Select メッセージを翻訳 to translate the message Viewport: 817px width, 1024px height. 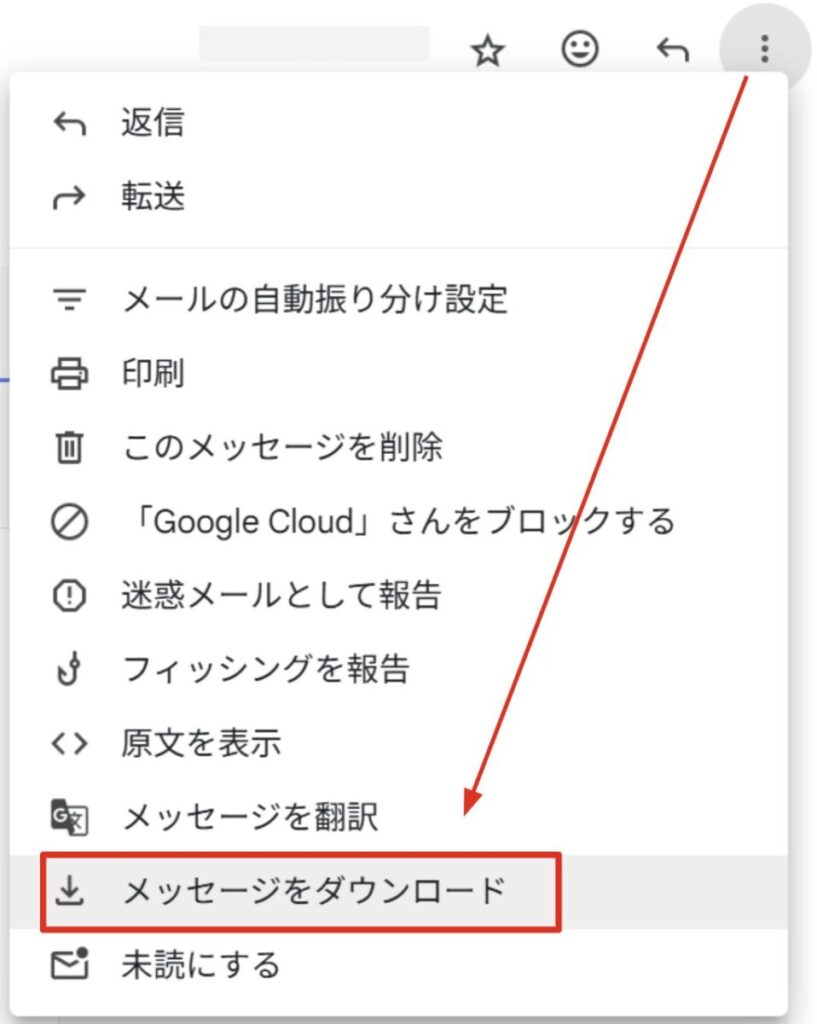pyautogui.click(x=250, y=817)
